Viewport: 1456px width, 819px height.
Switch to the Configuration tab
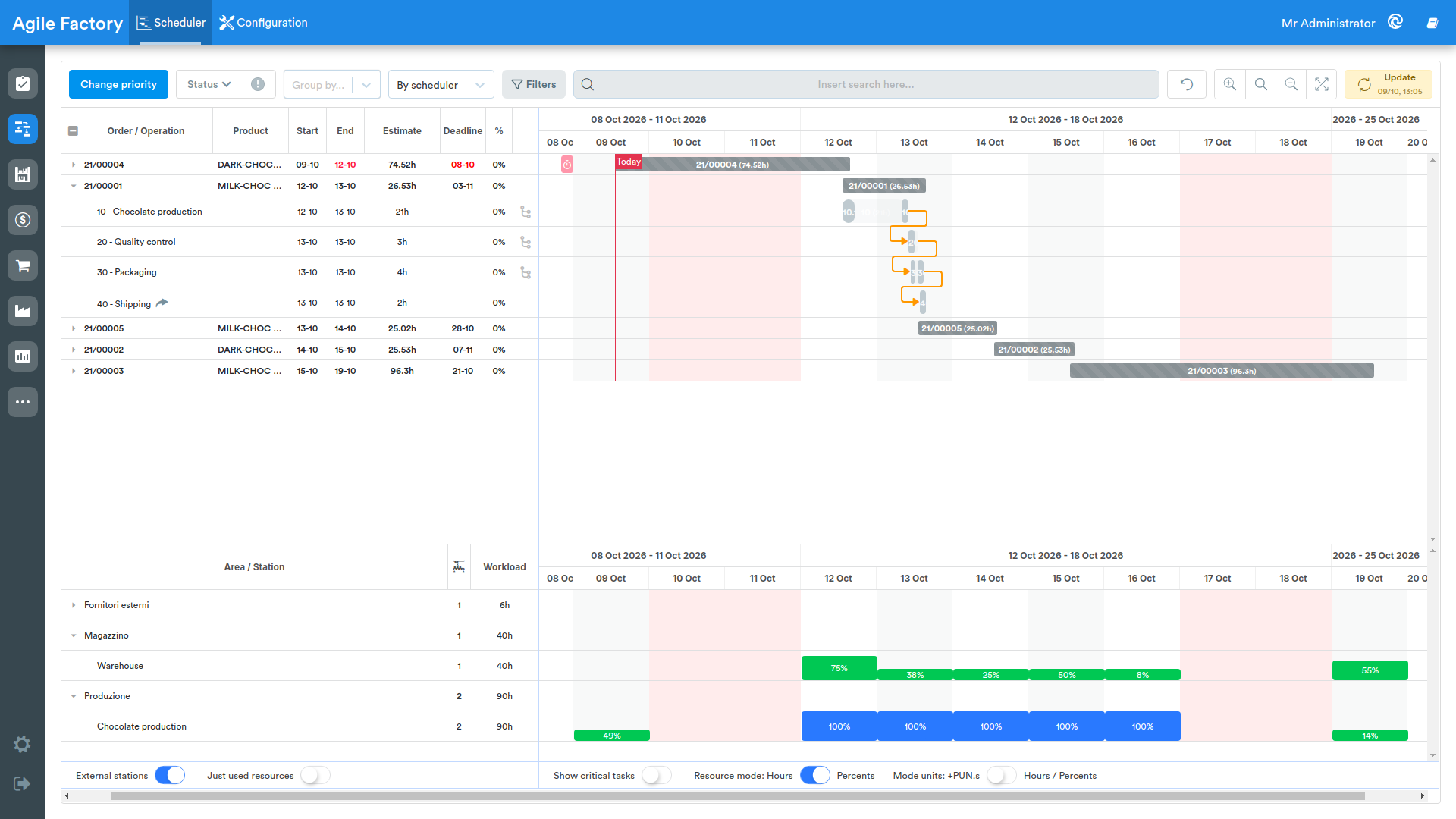pyautogui.click(x=263, y=23)
